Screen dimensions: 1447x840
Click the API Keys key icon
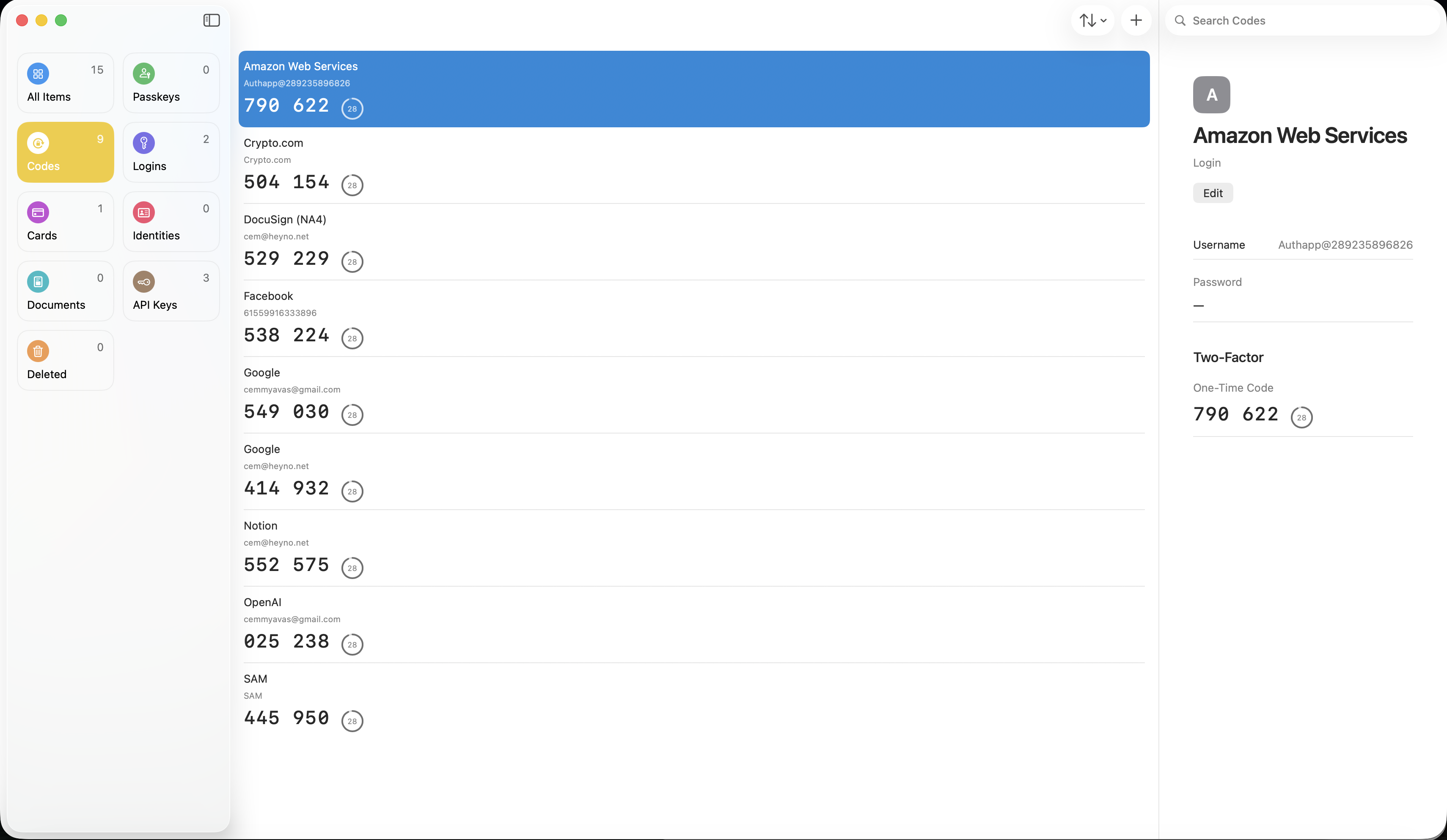click(143, 281)
